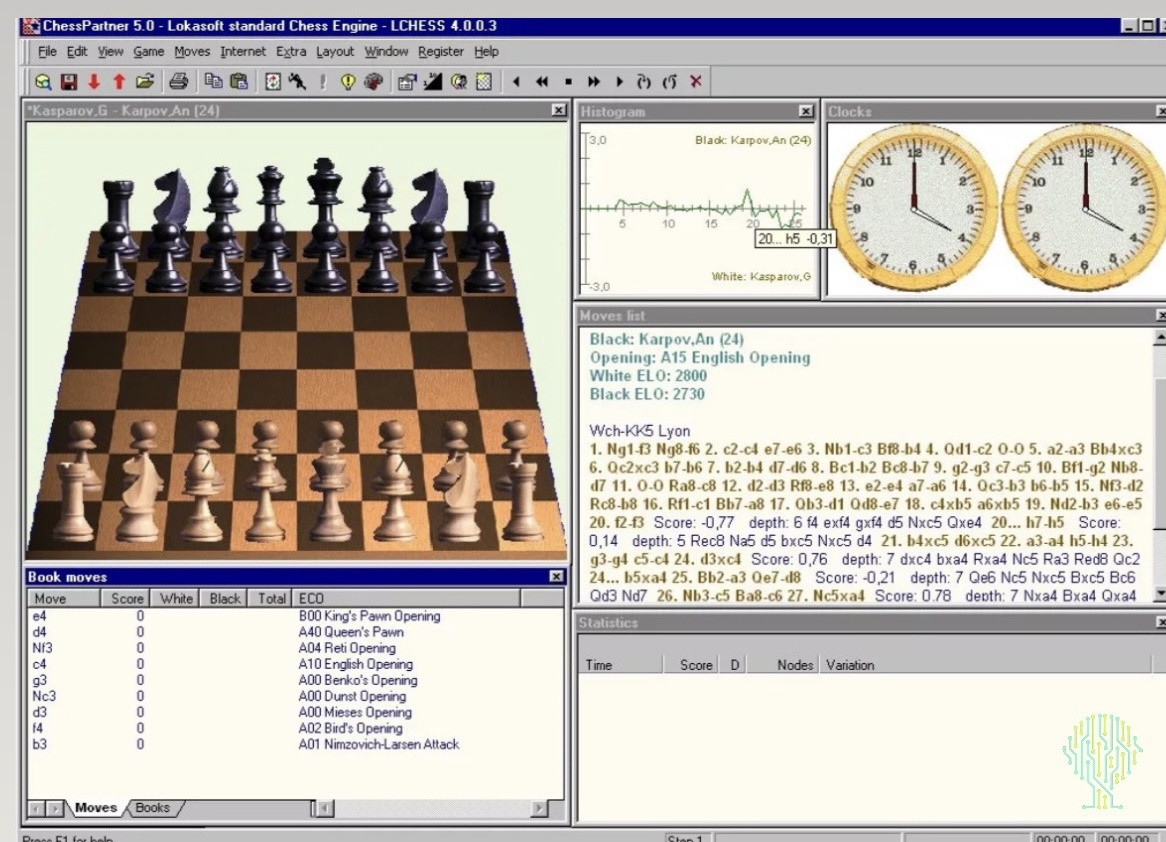Click the white king piece on board

327,493
